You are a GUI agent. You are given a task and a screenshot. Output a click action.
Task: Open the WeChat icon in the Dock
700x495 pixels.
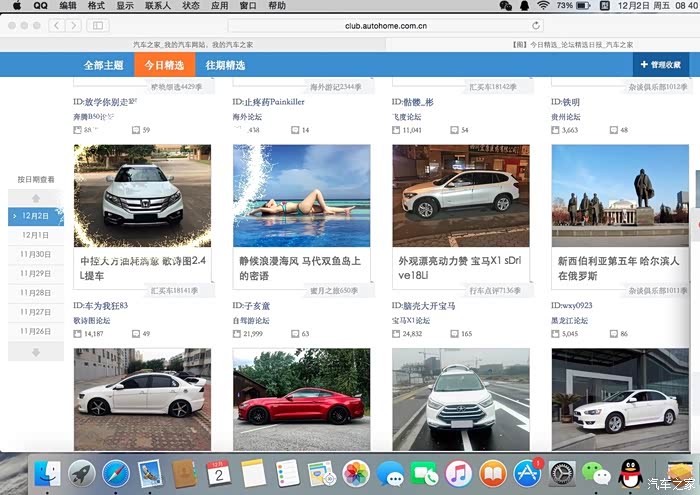pos(596,473)
